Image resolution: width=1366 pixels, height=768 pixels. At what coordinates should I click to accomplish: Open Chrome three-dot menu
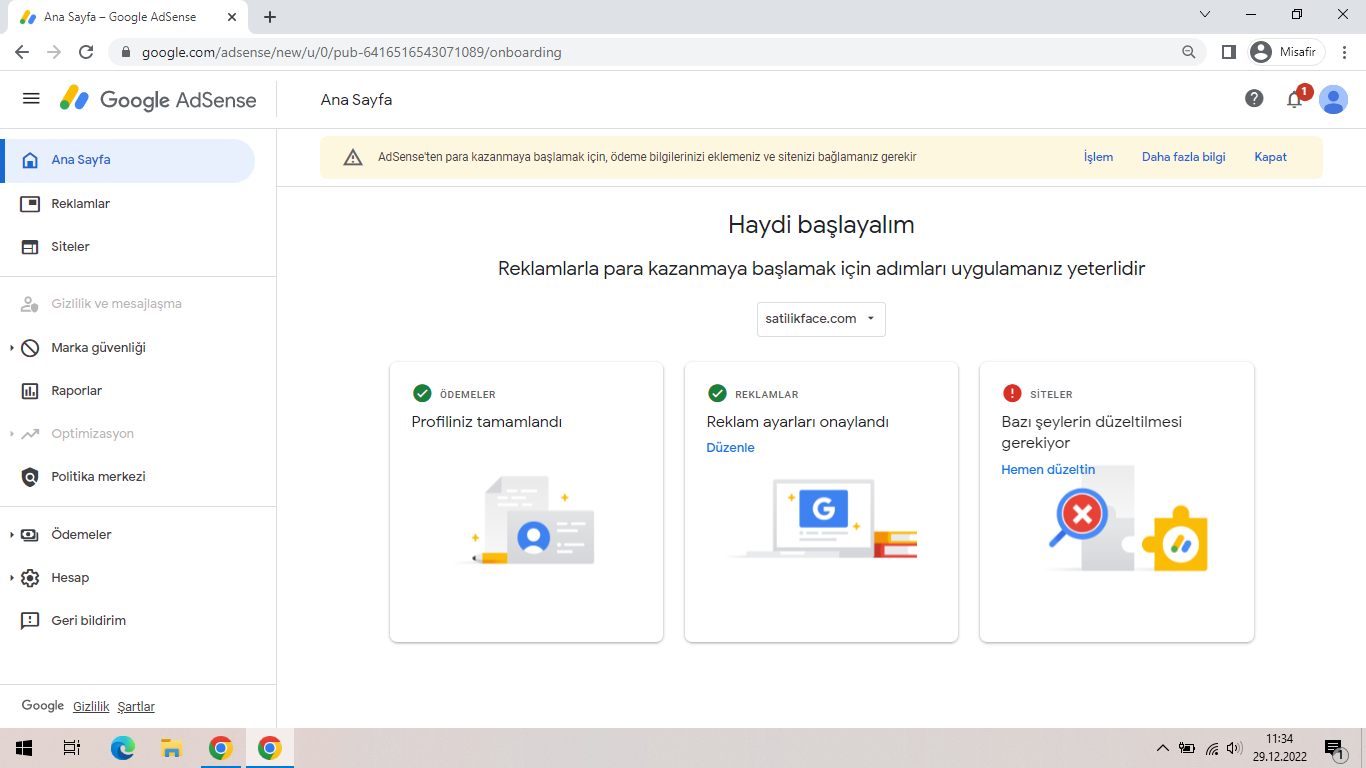1345,52
